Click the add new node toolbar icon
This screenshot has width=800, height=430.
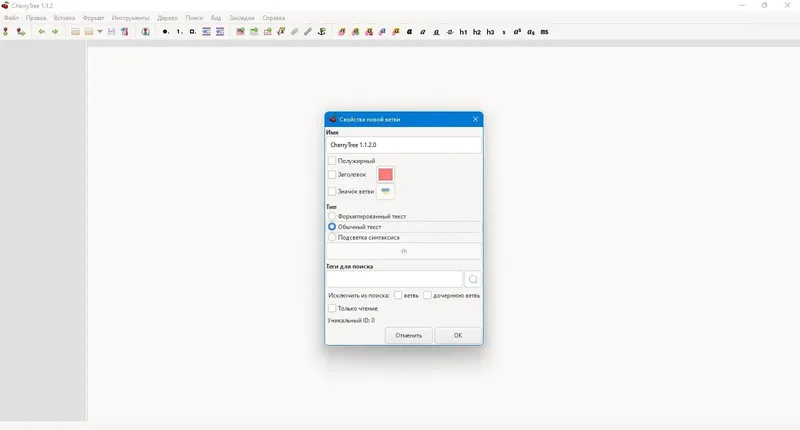tap(6, 32)
